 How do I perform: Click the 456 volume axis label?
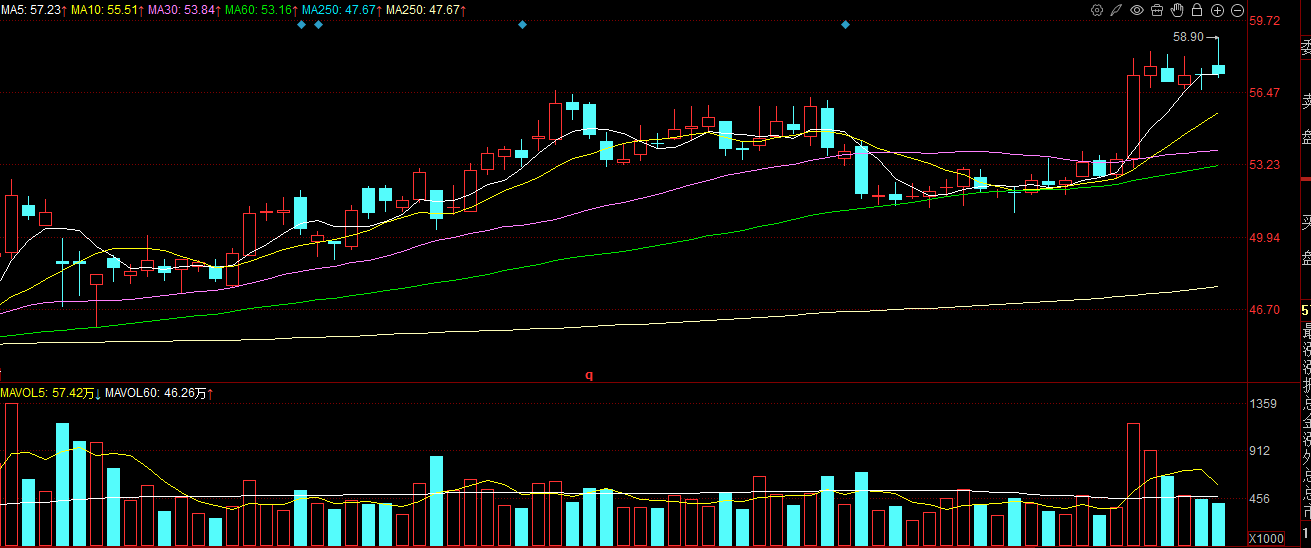coord(1262,499)
